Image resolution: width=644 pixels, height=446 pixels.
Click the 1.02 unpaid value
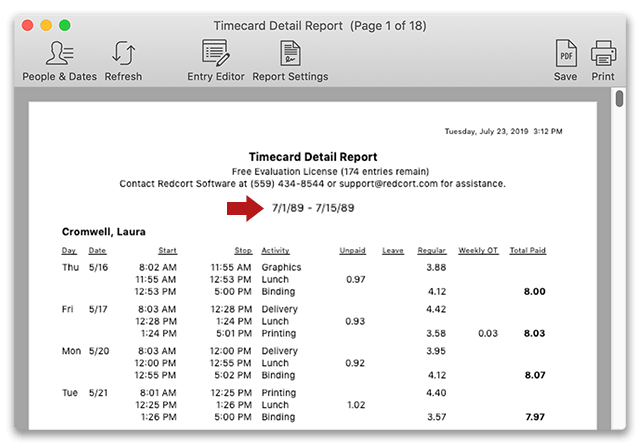(x=356, y=405)
